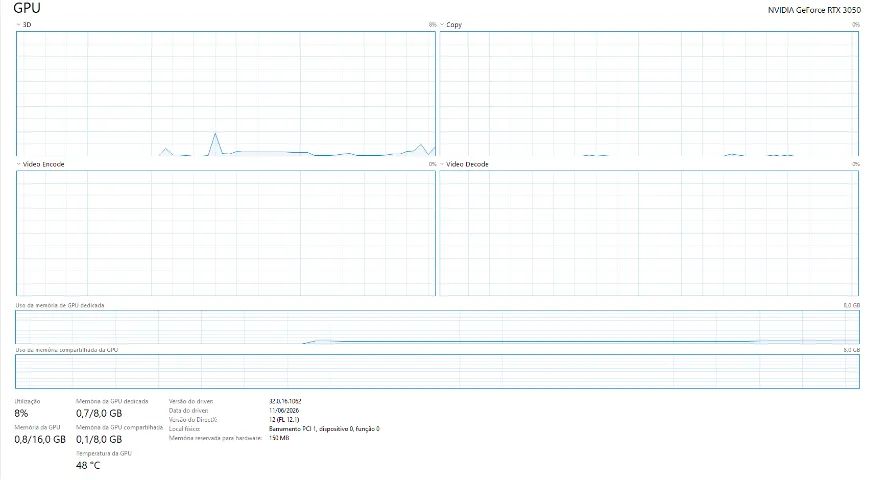Click the 150 MB reserved memory value
This screenshot has width=872, height=480.
point(279,438)
